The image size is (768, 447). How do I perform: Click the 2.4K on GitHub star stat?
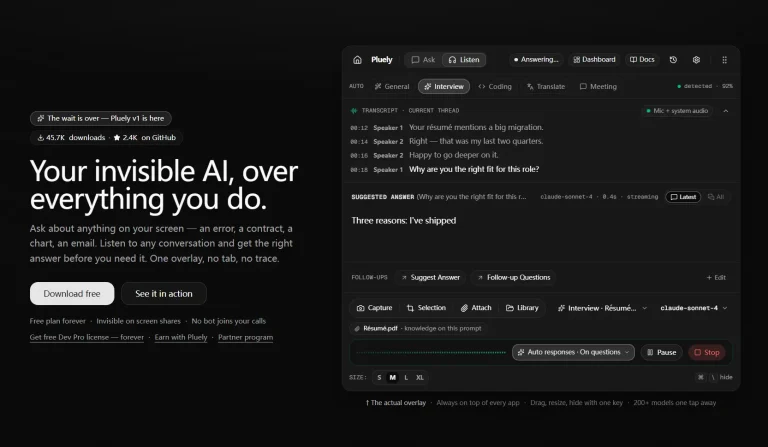[x=144, y=138]
